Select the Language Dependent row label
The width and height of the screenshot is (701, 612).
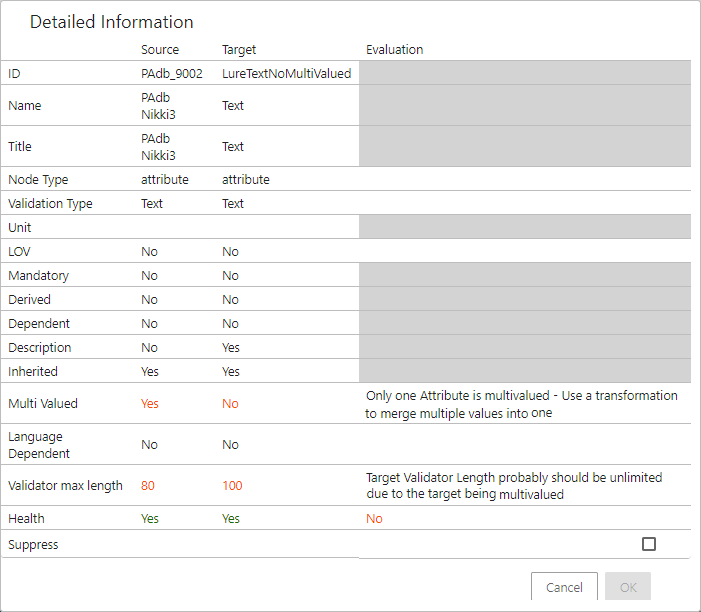coord(39,445)
